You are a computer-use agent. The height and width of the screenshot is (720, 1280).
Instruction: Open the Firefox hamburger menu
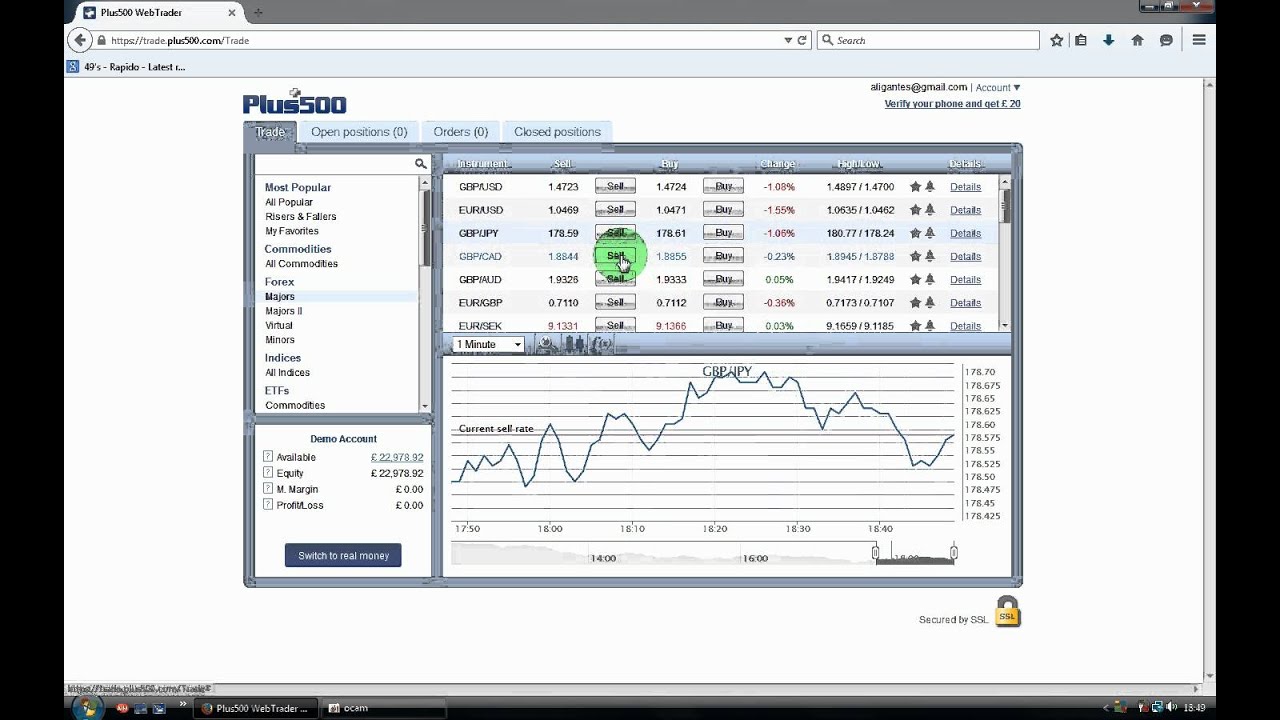tap(1199, 40)
